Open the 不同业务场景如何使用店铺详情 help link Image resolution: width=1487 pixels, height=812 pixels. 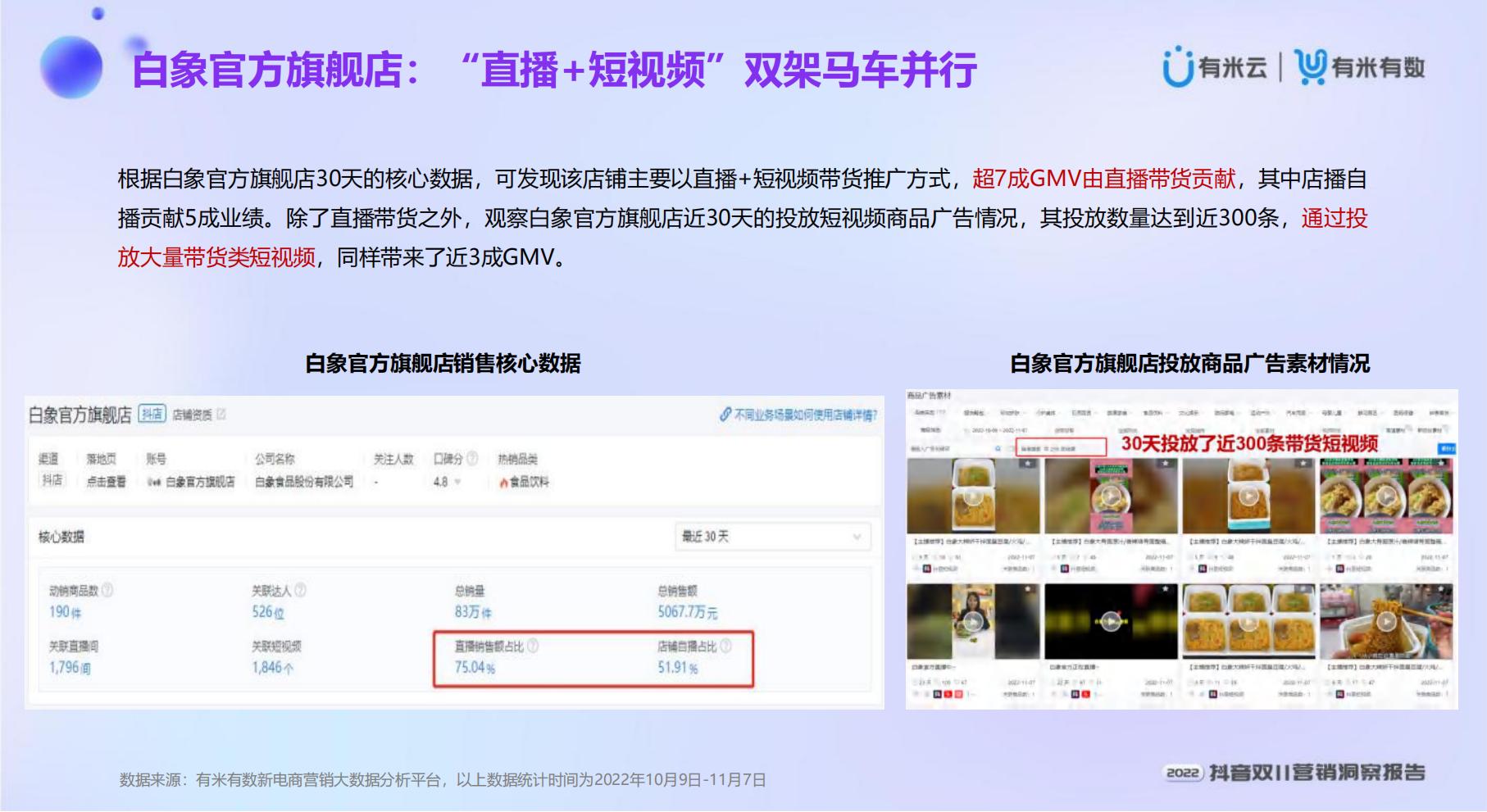pyautogui.click(x=798, y=415)
